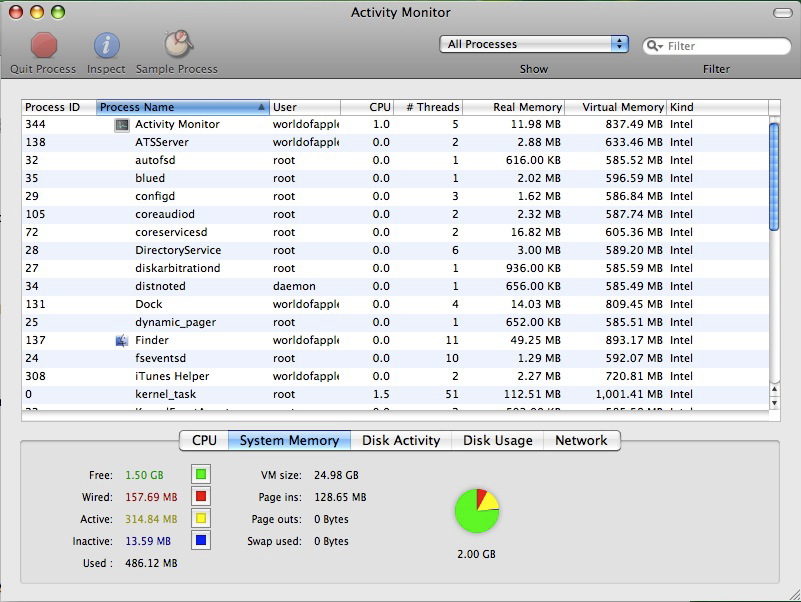The width and height of the screenshot is (801, 602).
Task: Select the dynamic_pager process row
Action: coord(395,322)
